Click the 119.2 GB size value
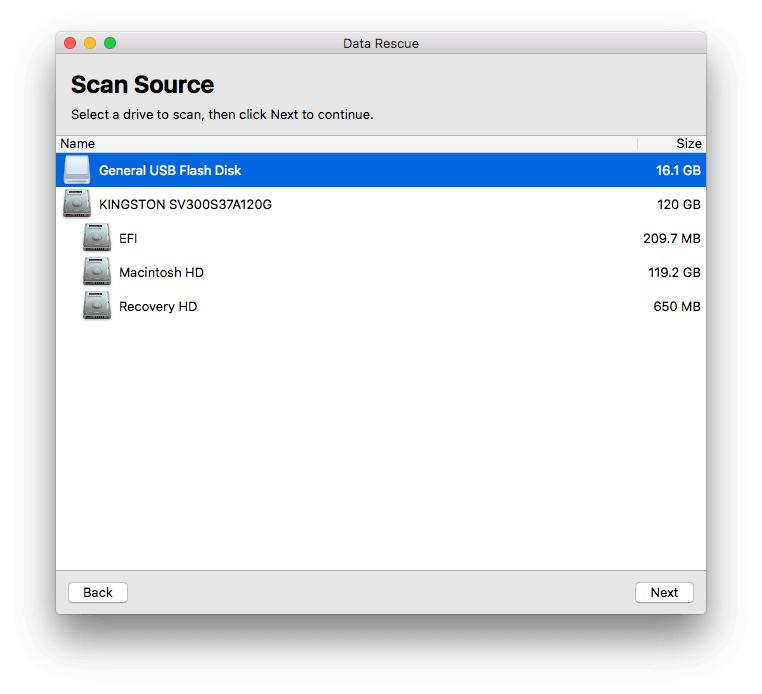 click(x=674, y=272)
